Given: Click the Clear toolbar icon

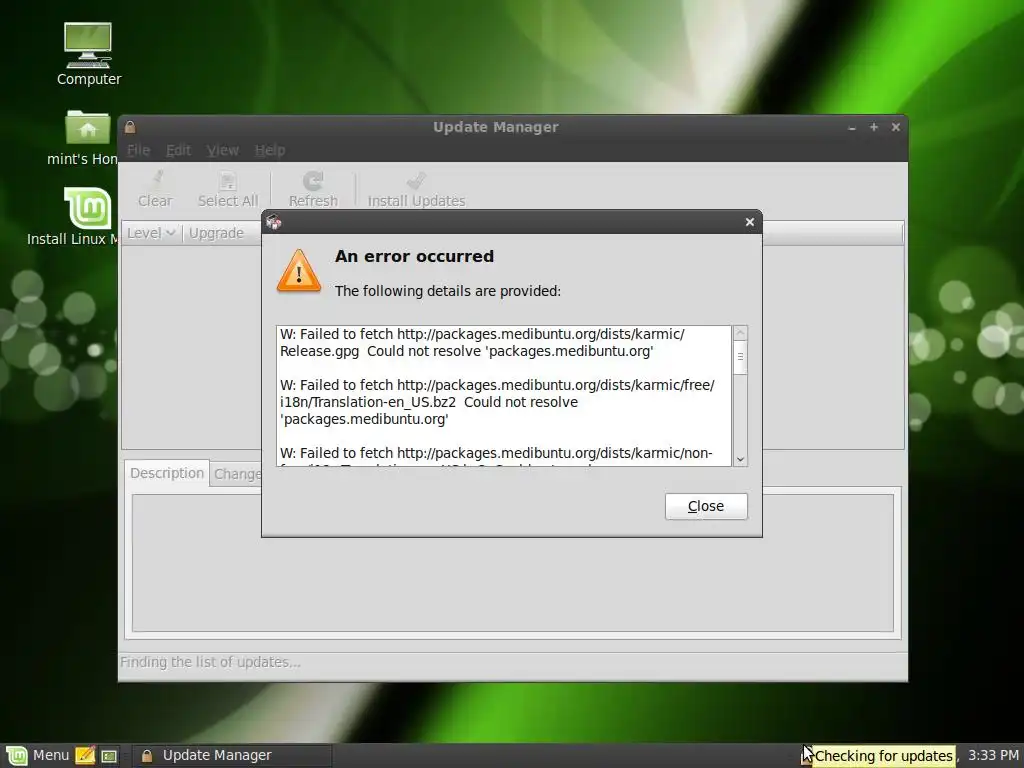Looking at the screenshot, I should [x=155, y=189].
